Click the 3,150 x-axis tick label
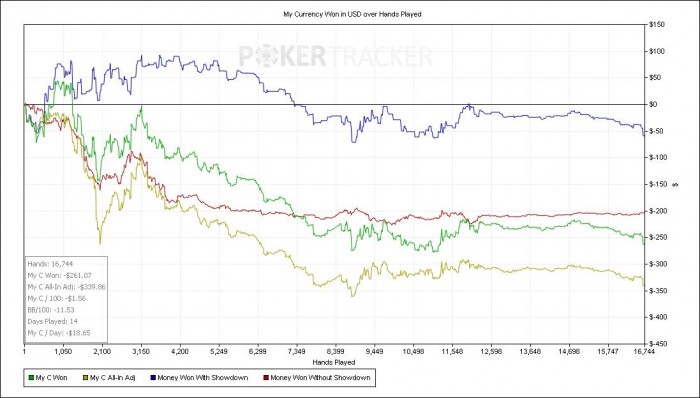Image resolution: width=700 pixels, height=398 pixels. (141, 352)
